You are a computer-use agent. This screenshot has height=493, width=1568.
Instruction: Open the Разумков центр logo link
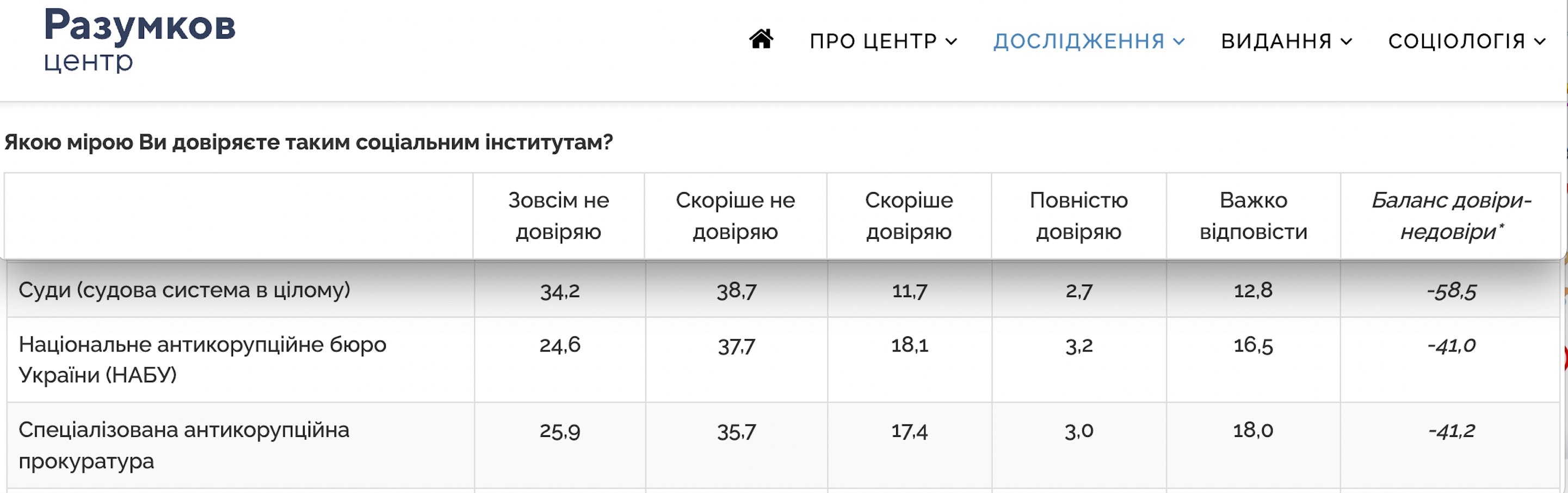pos(139,40)
